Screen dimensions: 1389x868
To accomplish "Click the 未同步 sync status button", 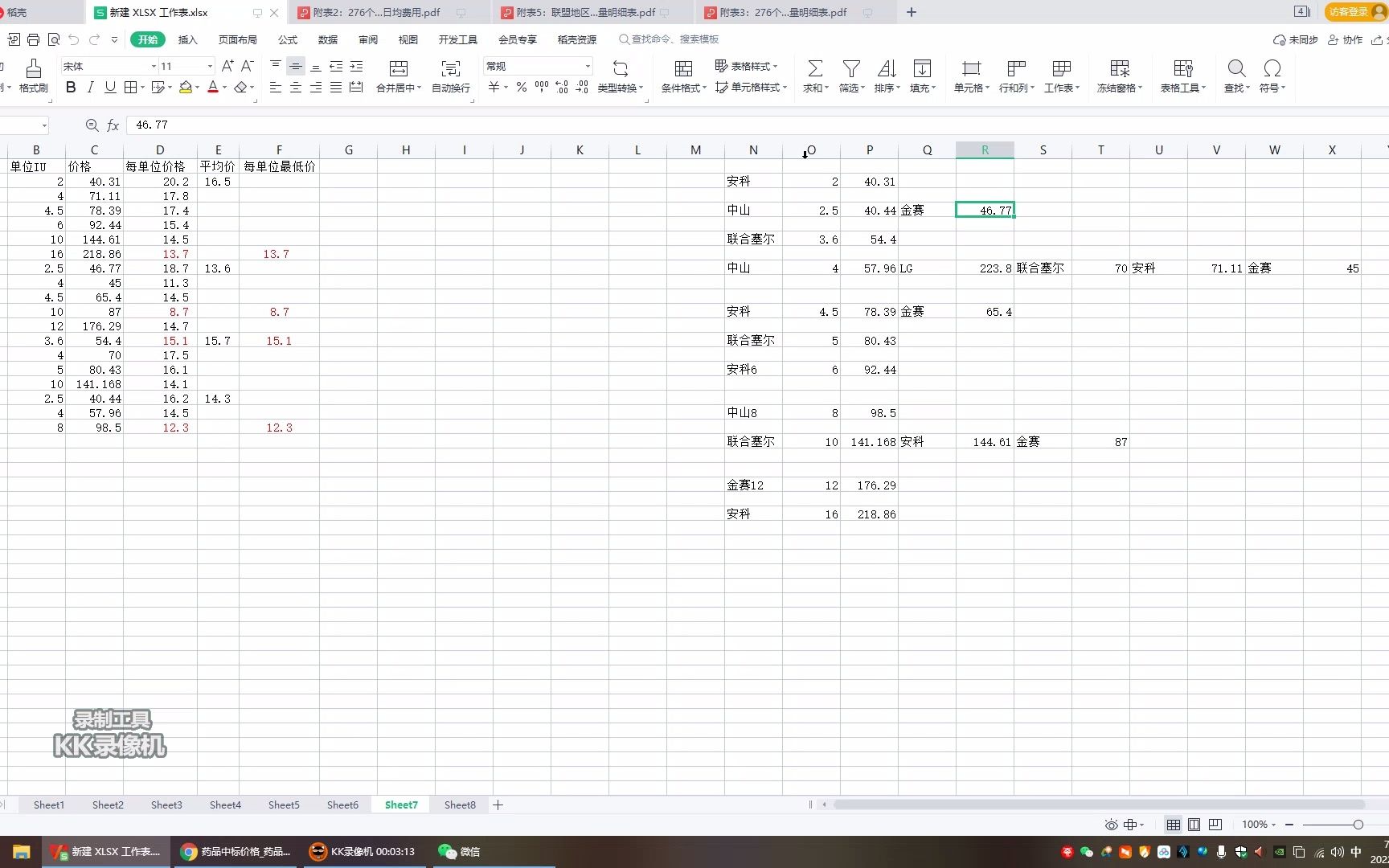I will [x=1296, y=39].
